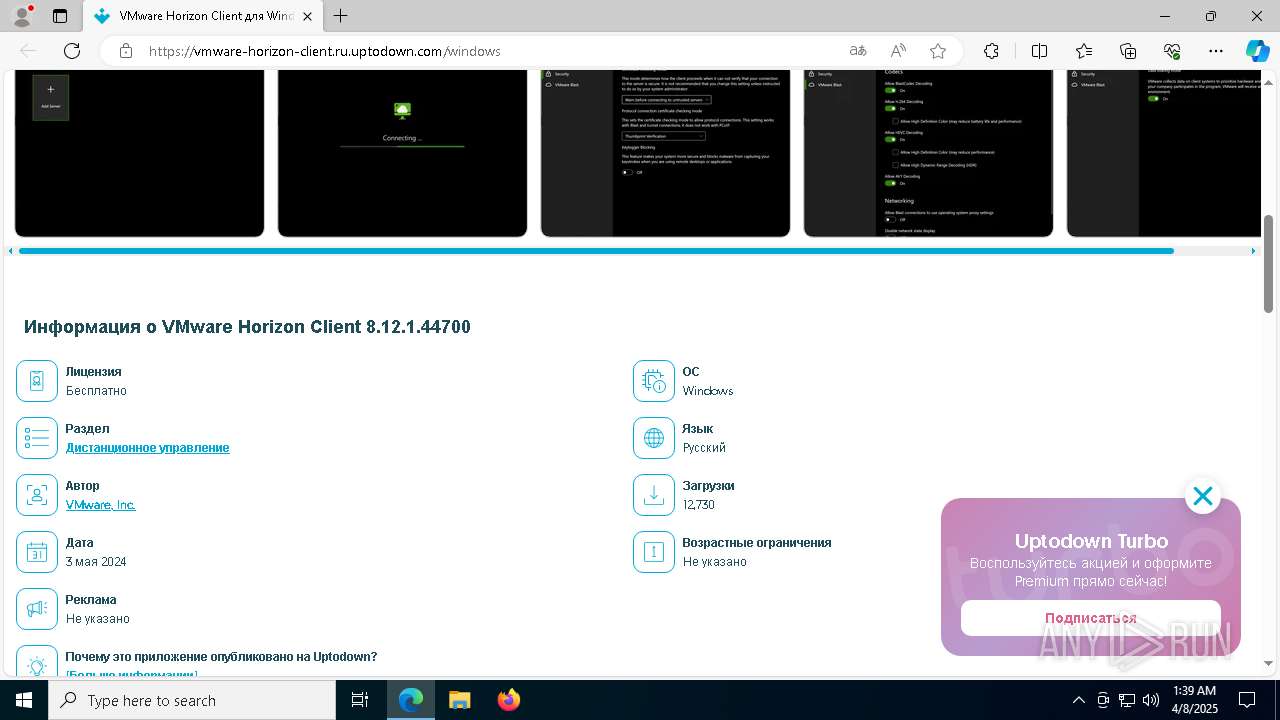Open the notifications center icon
This screenshot has width=1280, height=720.
[1248, 700]
